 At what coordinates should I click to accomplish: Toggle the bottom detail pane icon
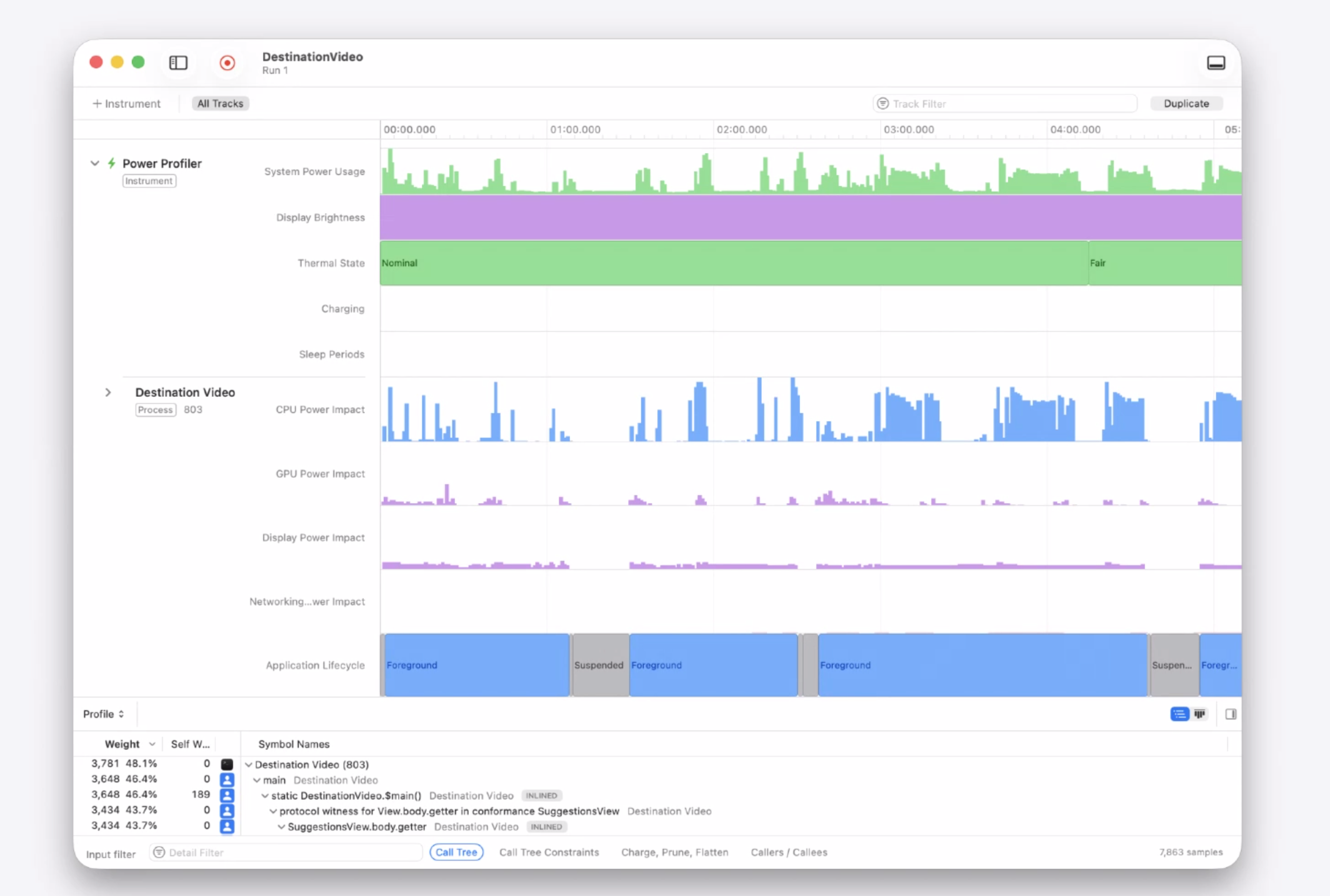pos(1216,62)
